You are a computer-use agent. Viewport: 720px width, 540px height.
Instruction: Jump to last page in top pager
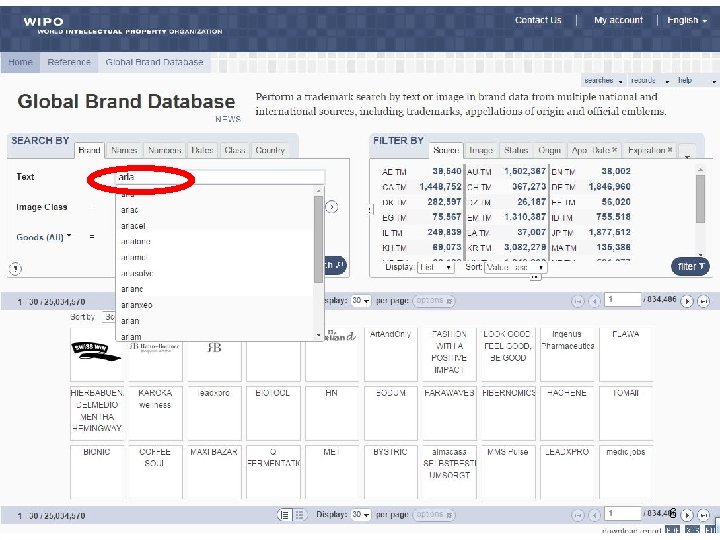click(x=703, y=301)
